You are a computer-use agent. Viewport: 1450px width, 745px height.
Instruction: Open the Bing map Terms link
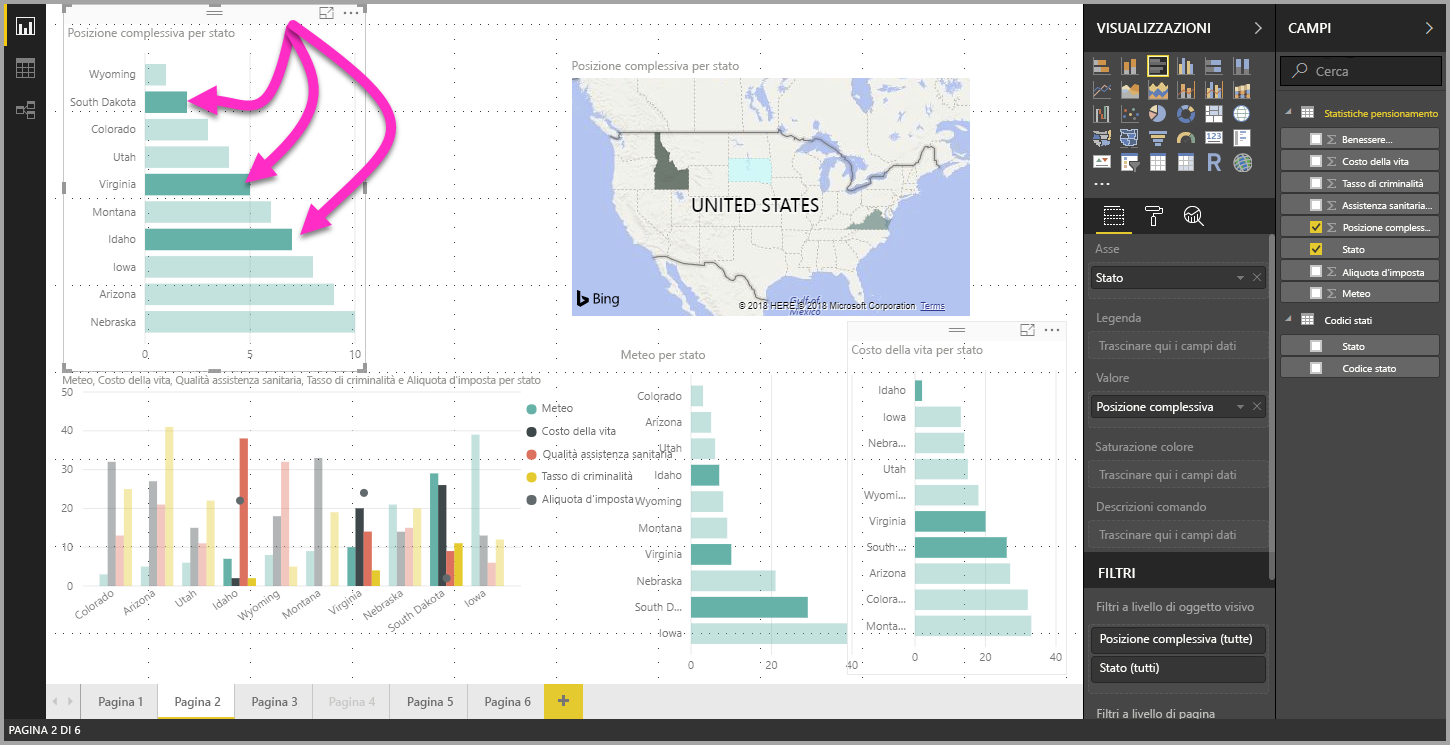click(x=932, y=306)
